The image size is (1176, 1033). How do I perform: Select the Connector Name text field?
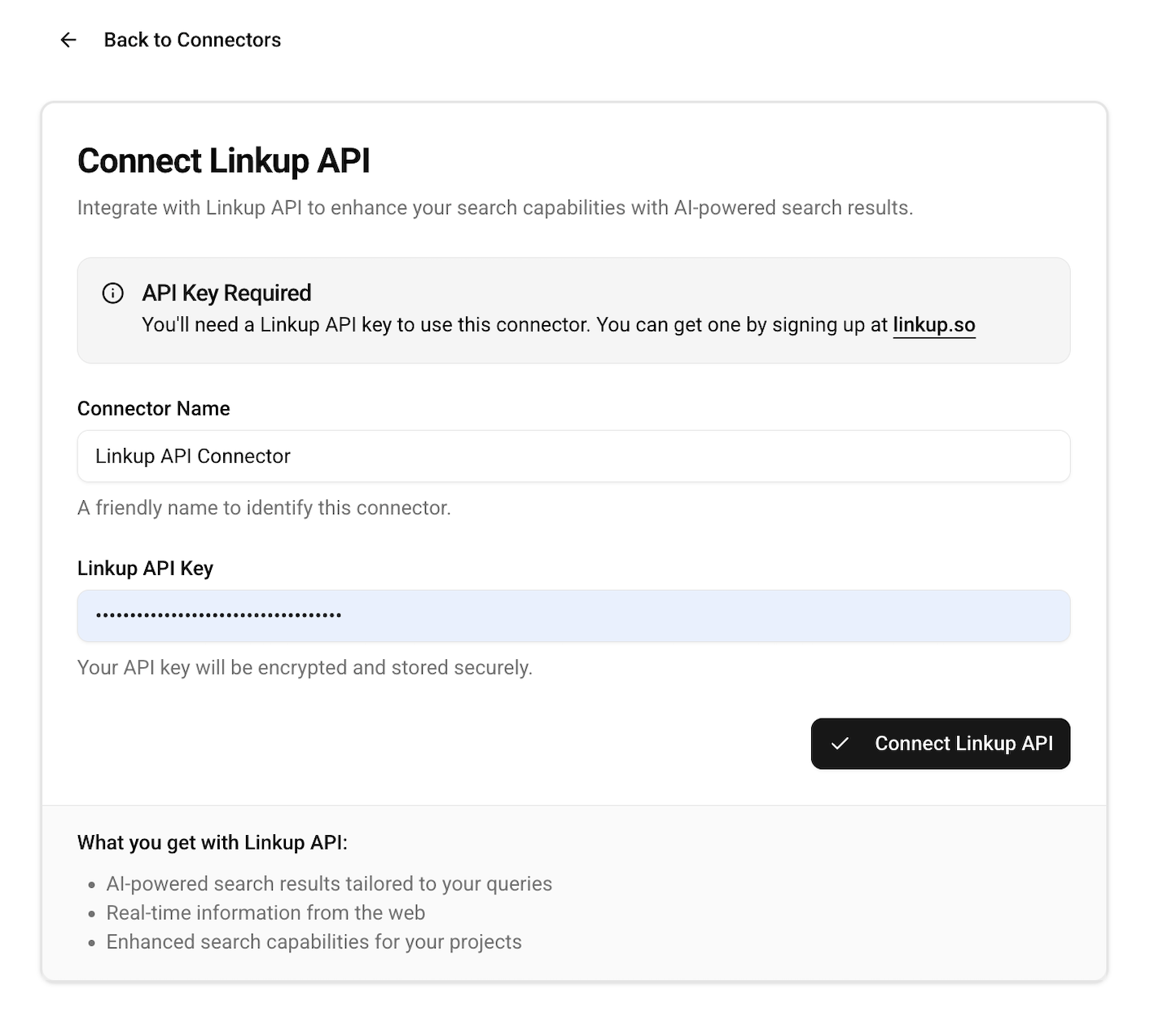pos(573,456)
